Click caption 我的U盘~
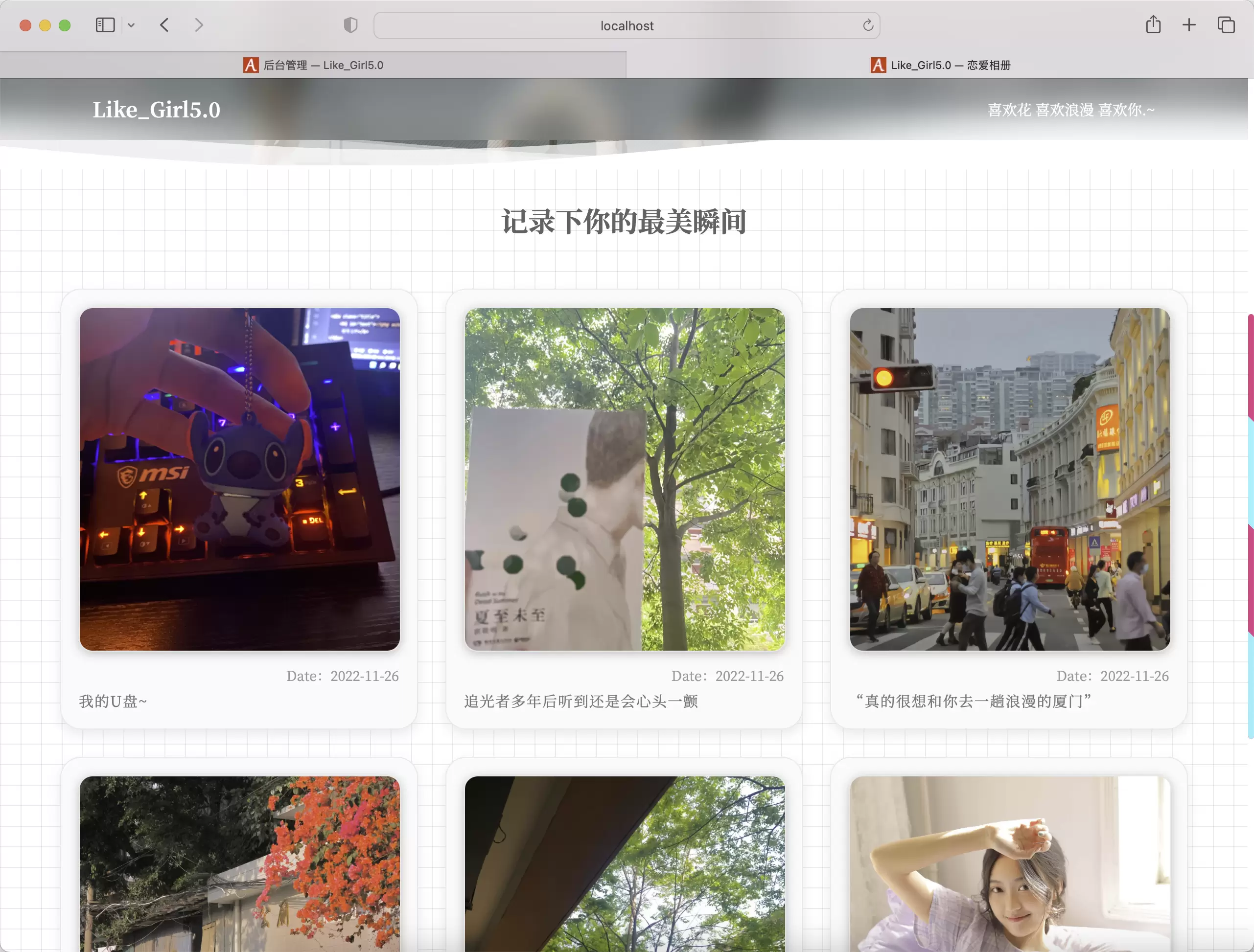1254x952 pixels. pyautogui.click(x=113, y=702)
